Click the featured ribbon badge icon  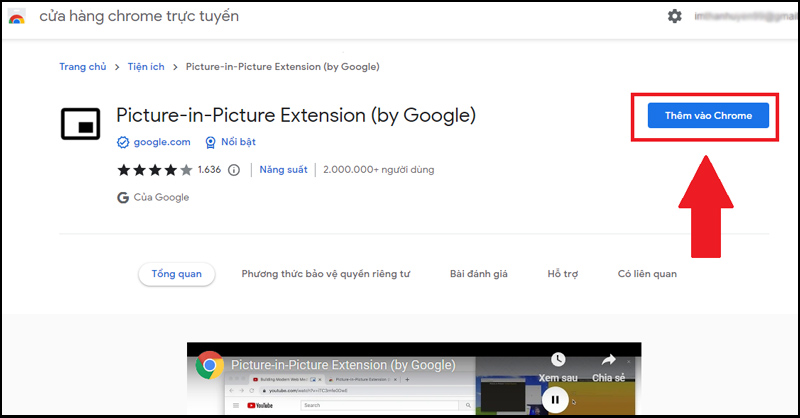[210, 142]
